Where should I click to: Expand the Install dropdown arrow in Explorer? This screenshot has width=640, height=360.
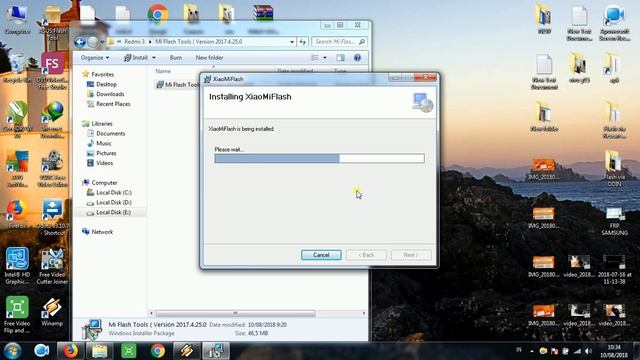click(154, 58)
